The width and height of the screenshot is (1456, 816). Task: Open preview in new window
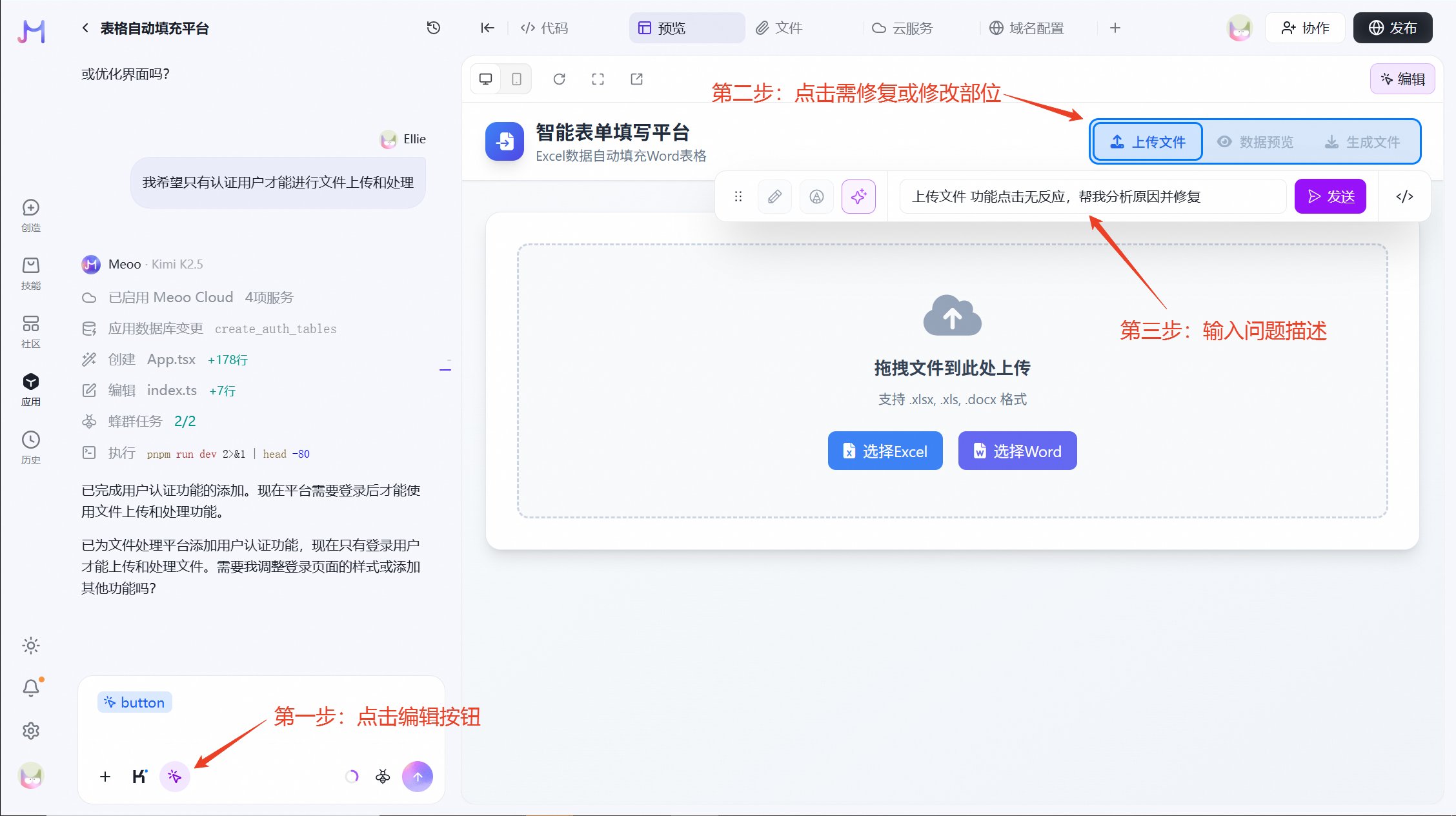pyautogui.click(x=637, y=79)
